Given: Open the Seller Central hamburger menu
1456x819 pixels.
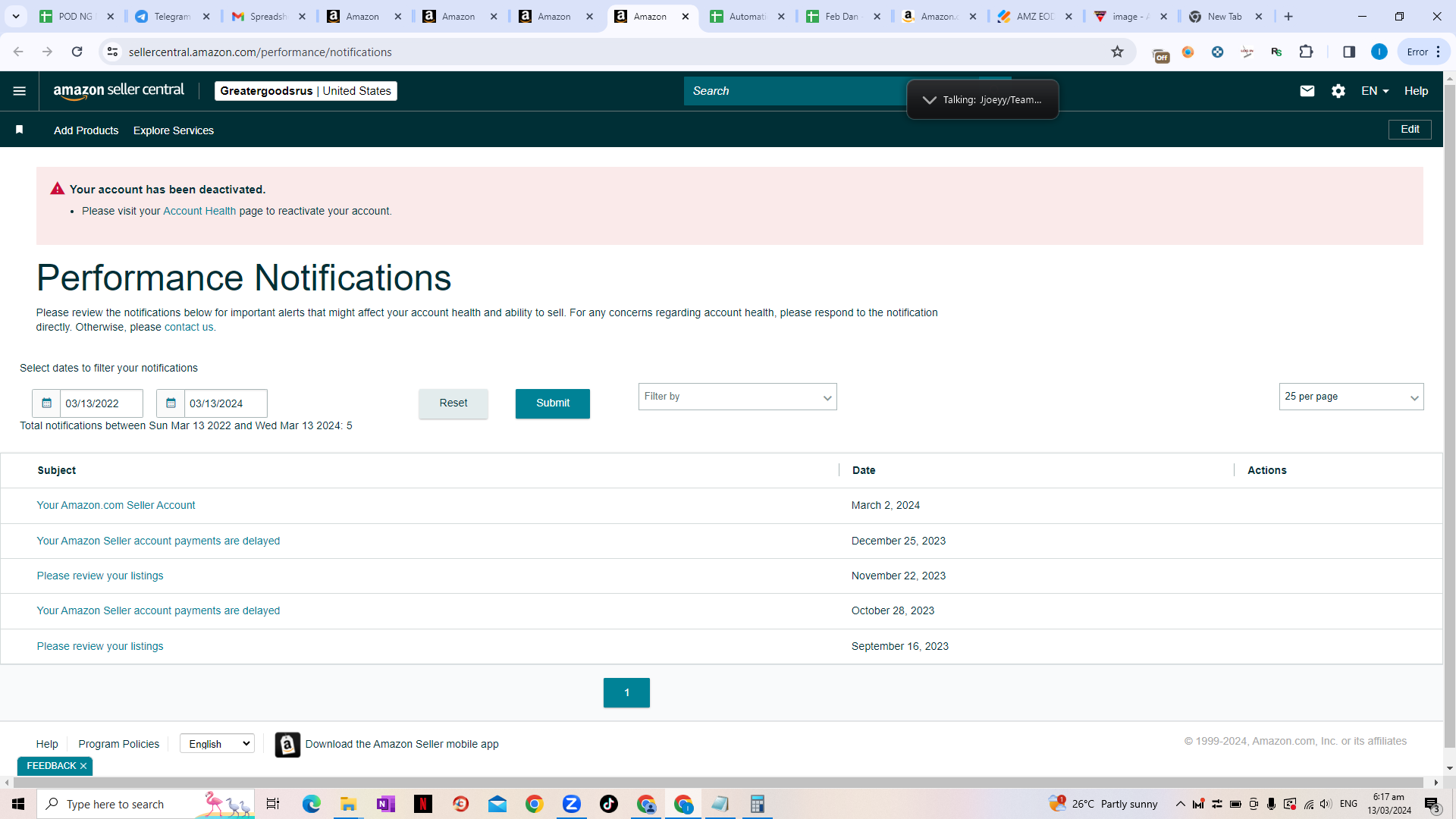Looking at the screenshot, I should point(20,91).
